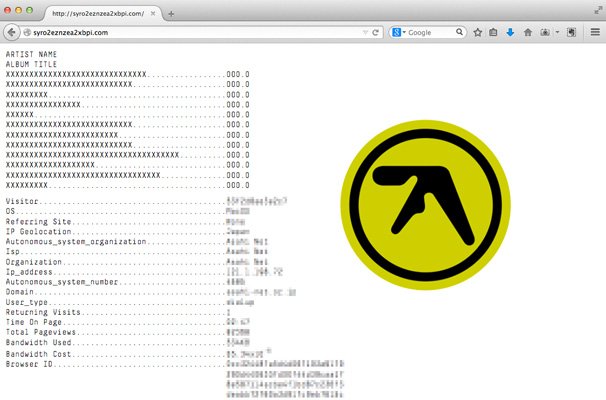Open the downloads arrow
Viewport: 606px width, 400px height.
510,32
